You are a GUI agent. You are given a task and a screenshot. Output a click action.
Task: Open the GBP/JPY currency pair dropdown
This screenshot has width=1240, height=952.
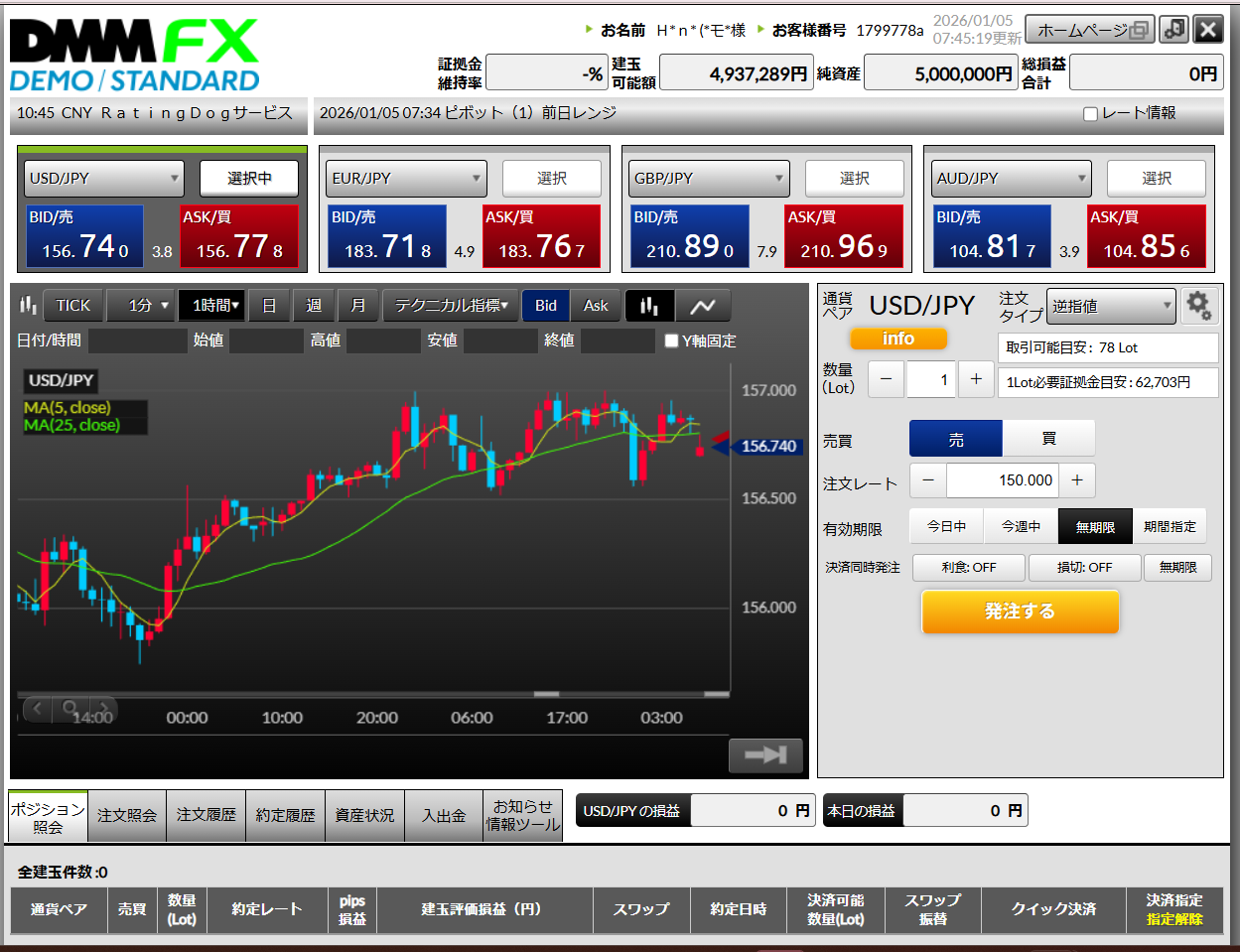710,179
